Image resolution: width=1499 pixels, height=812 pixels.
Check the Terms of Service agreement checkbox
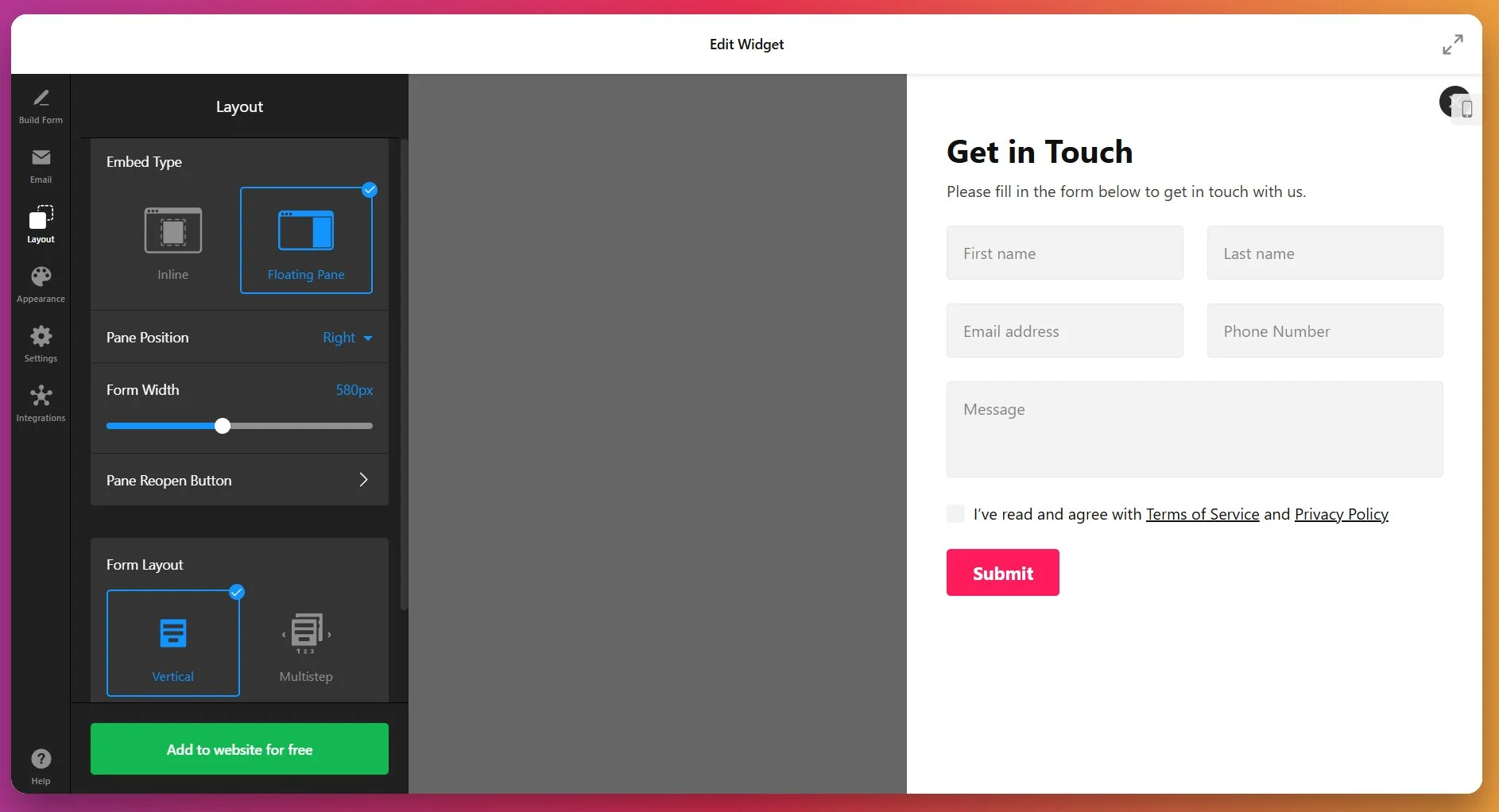click(x=955, y=513)
